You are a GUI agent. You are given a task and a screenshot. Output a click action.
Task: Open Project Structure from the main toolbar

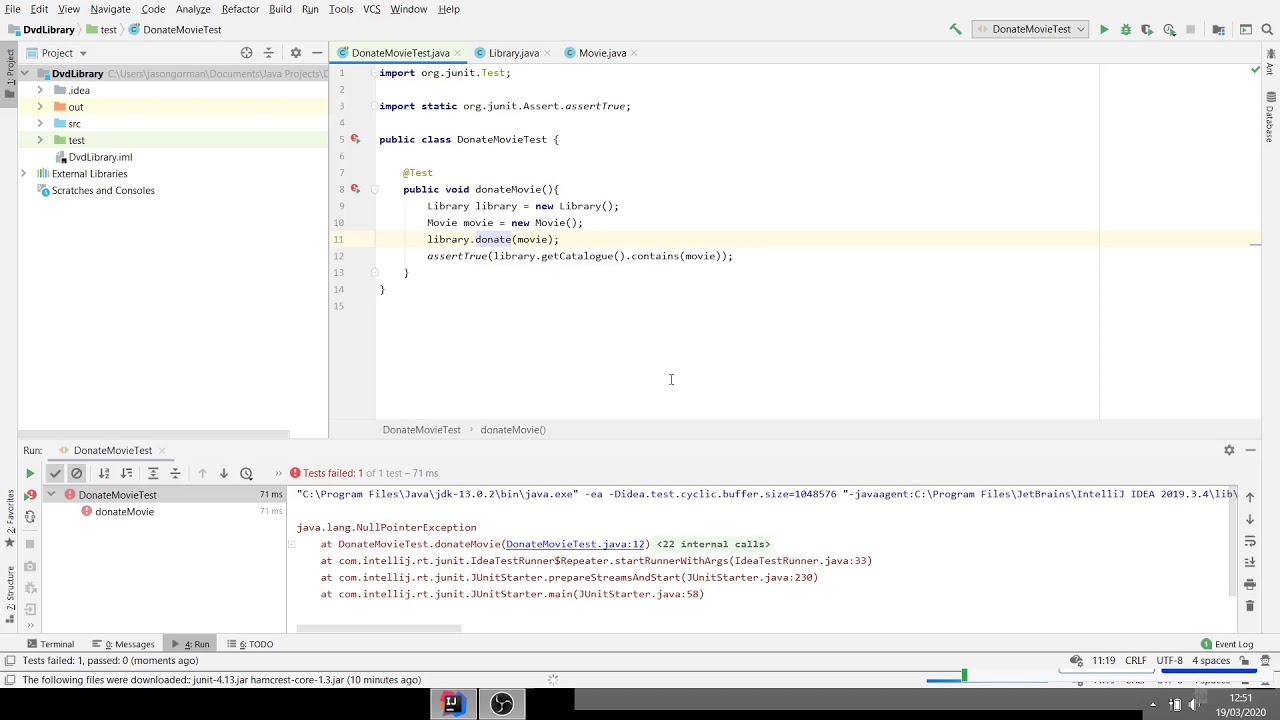pos(1218,29)
